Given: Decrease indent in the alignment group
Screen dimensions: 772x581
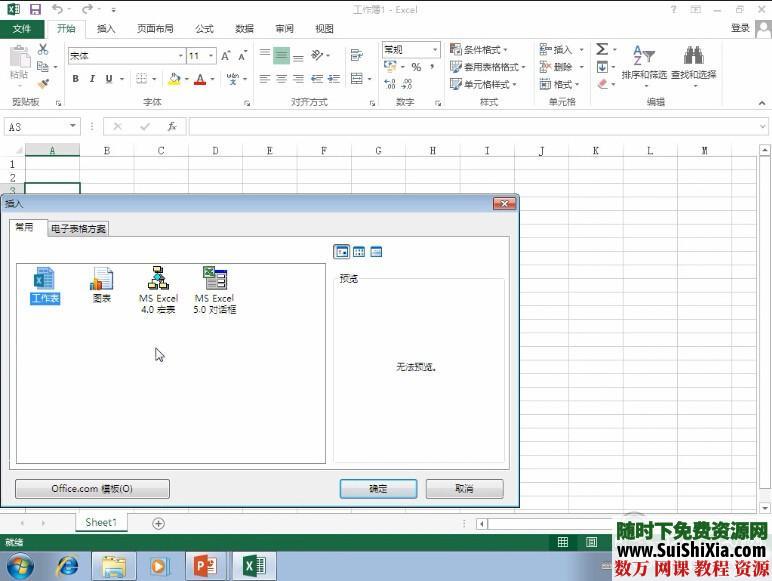Looking at the screenshot, I should coord(317,79).
